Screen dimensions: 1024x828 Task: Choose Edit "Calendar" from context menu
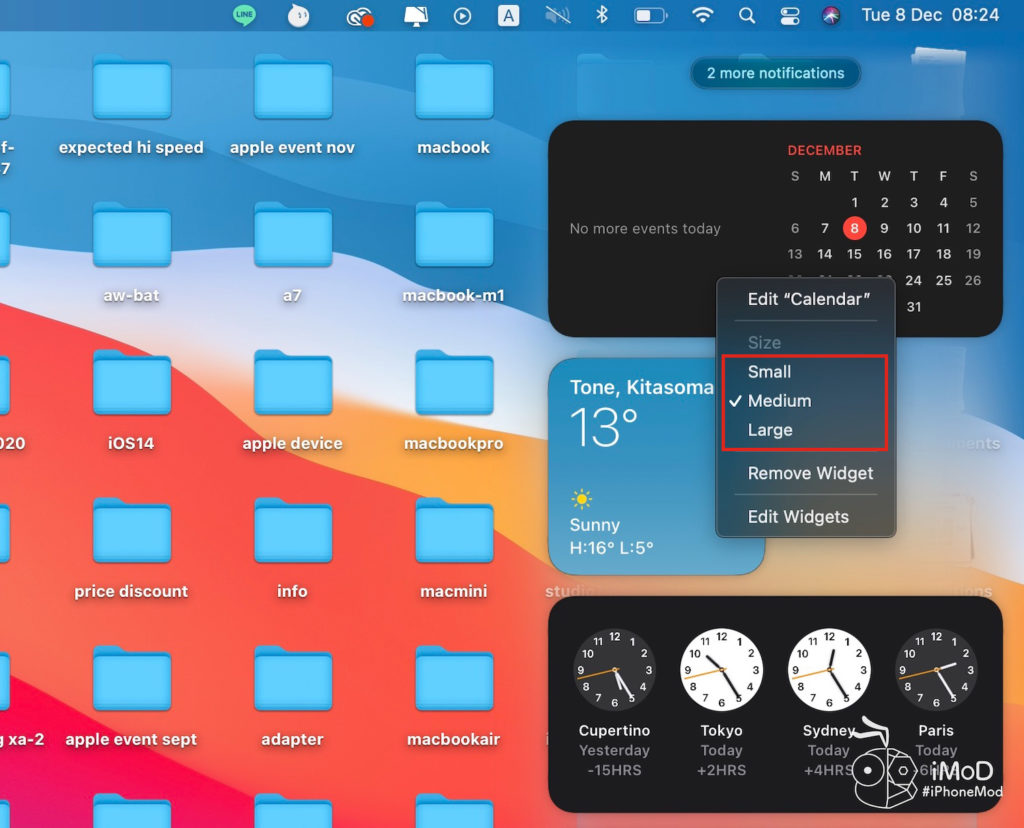tap(808, 299)
